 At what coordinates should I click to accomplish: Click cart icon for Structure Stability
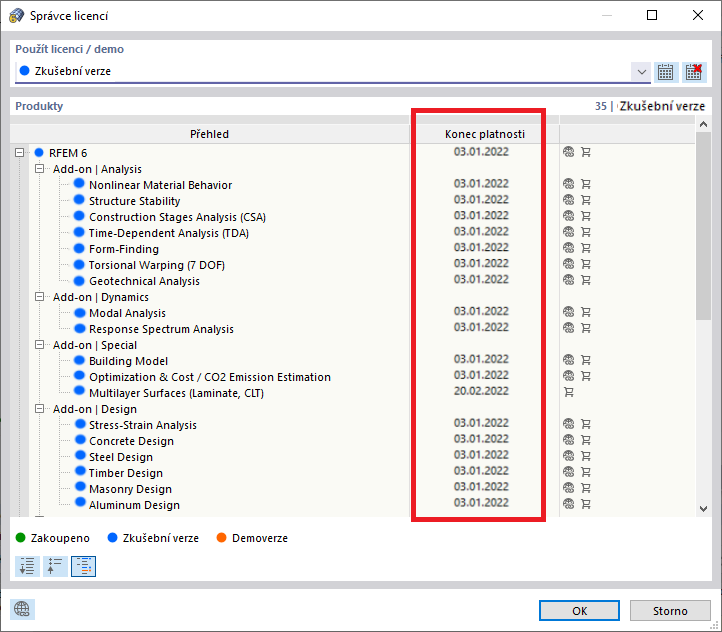pyautogui.click(x=586, y=200)
